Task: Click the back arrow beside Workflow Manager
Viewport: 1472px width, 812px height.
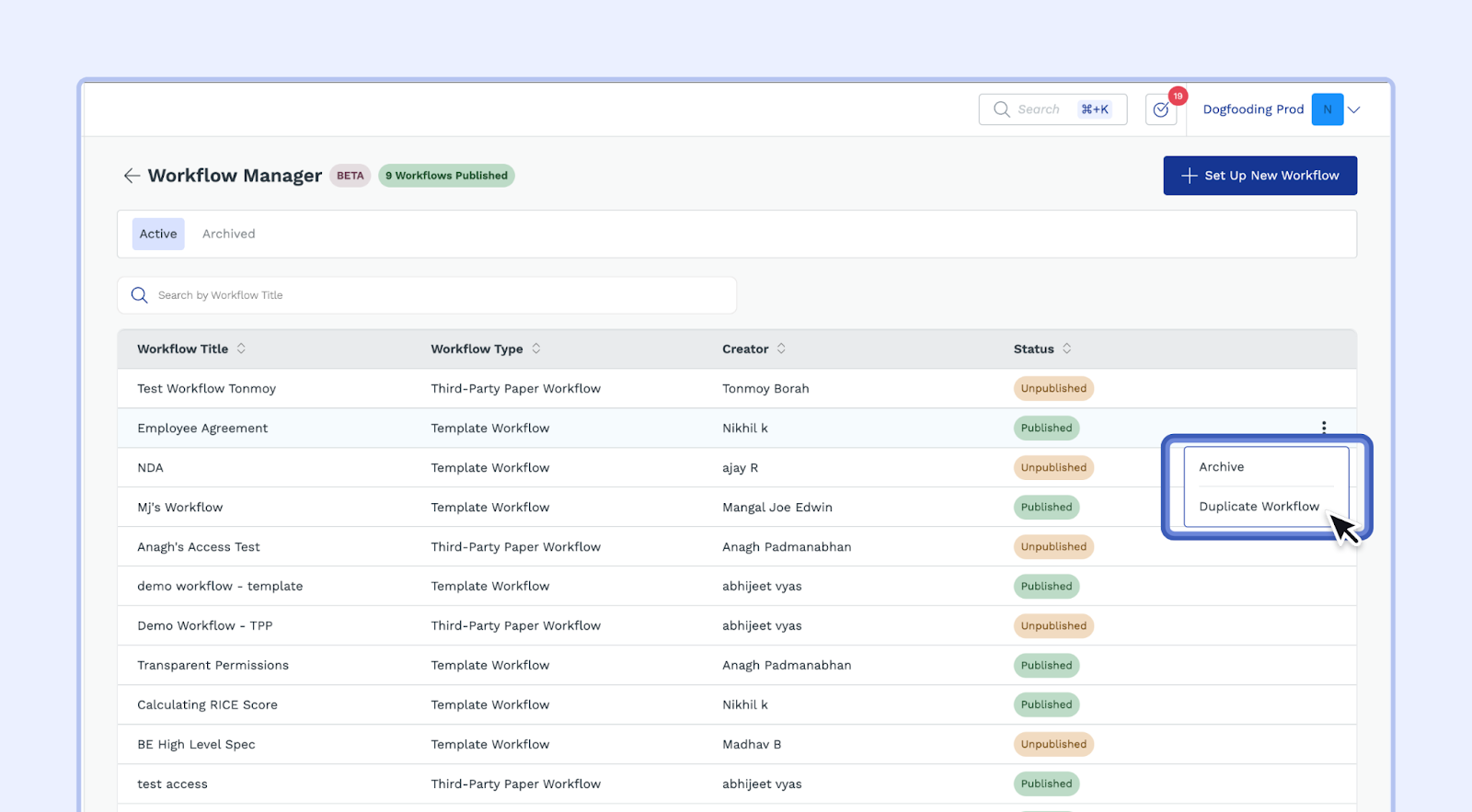Action: coord(132,176)
